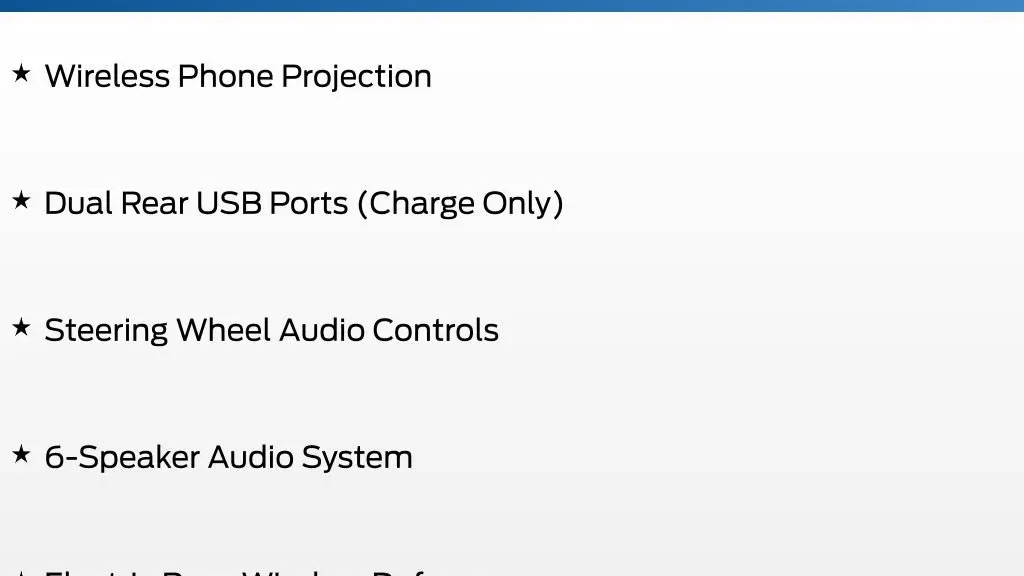
Task: Click the word "Steering" in the list
Action: pos(106,331)
